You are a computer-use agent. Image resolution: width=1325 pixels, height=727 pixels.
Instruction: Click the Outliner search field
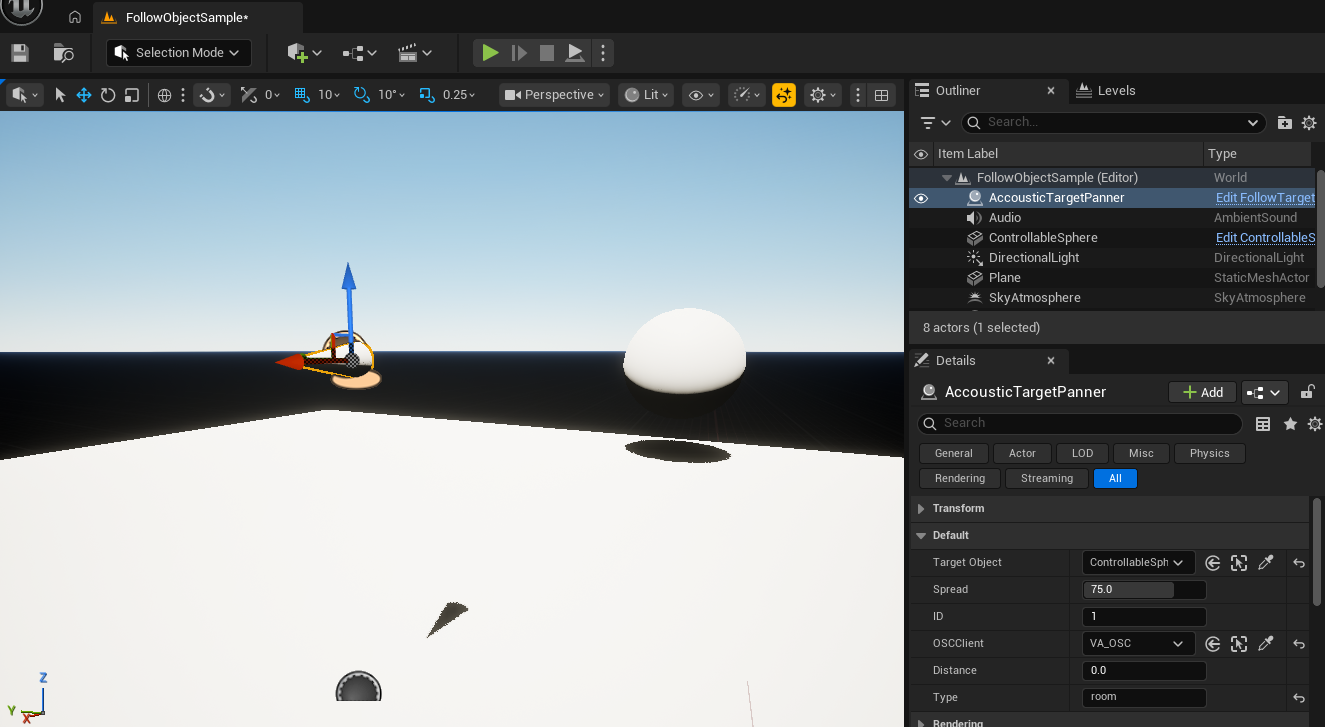tap(1113, 122)
